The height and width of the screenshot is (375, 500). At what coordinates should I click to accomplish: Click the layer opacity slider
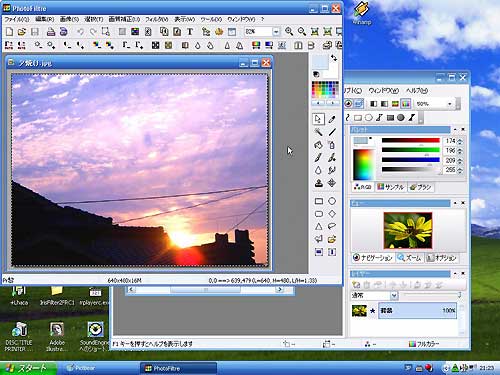click(x=431, y=295)
